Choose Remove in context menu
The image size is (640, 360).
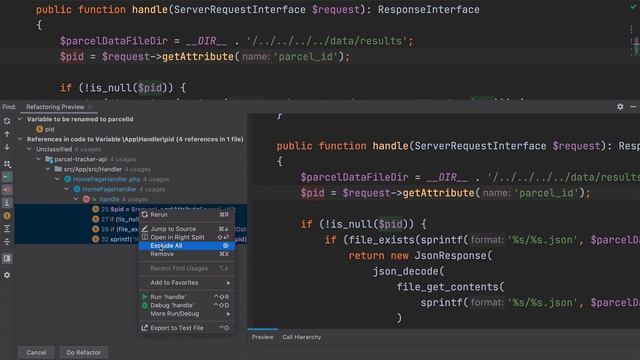[x=187, y=254]
